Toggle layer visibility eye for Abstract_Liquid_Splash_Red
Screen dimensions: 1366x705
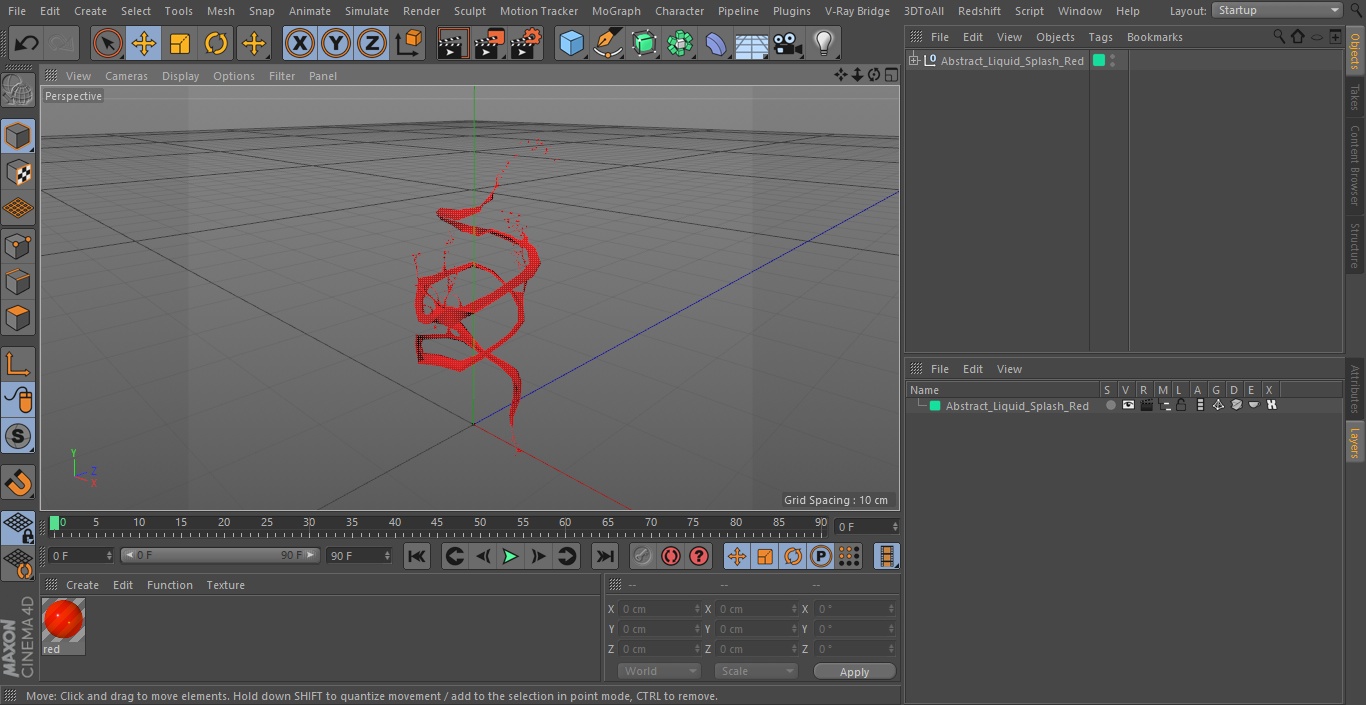pyautogui.click(x=1128, y=405)
